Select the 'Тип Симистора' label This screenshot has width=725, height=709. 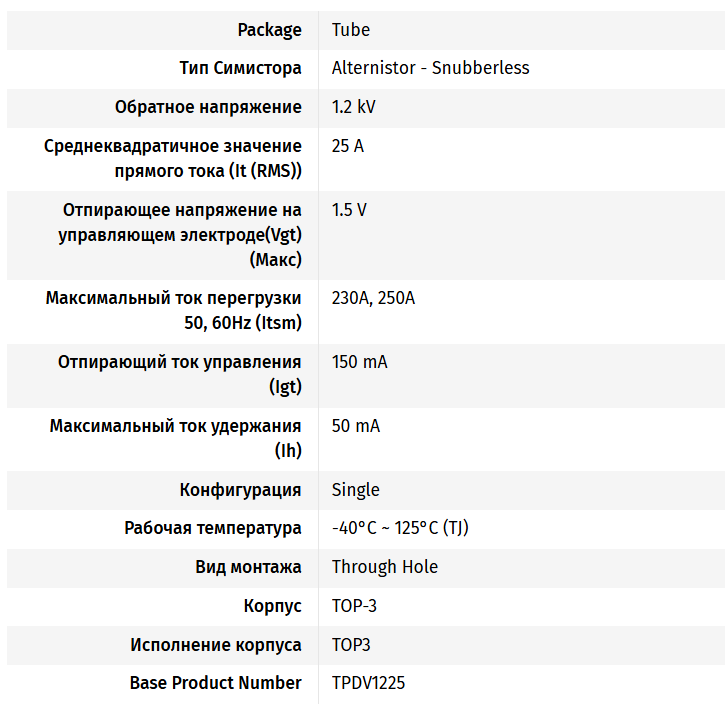click(240, 68)
